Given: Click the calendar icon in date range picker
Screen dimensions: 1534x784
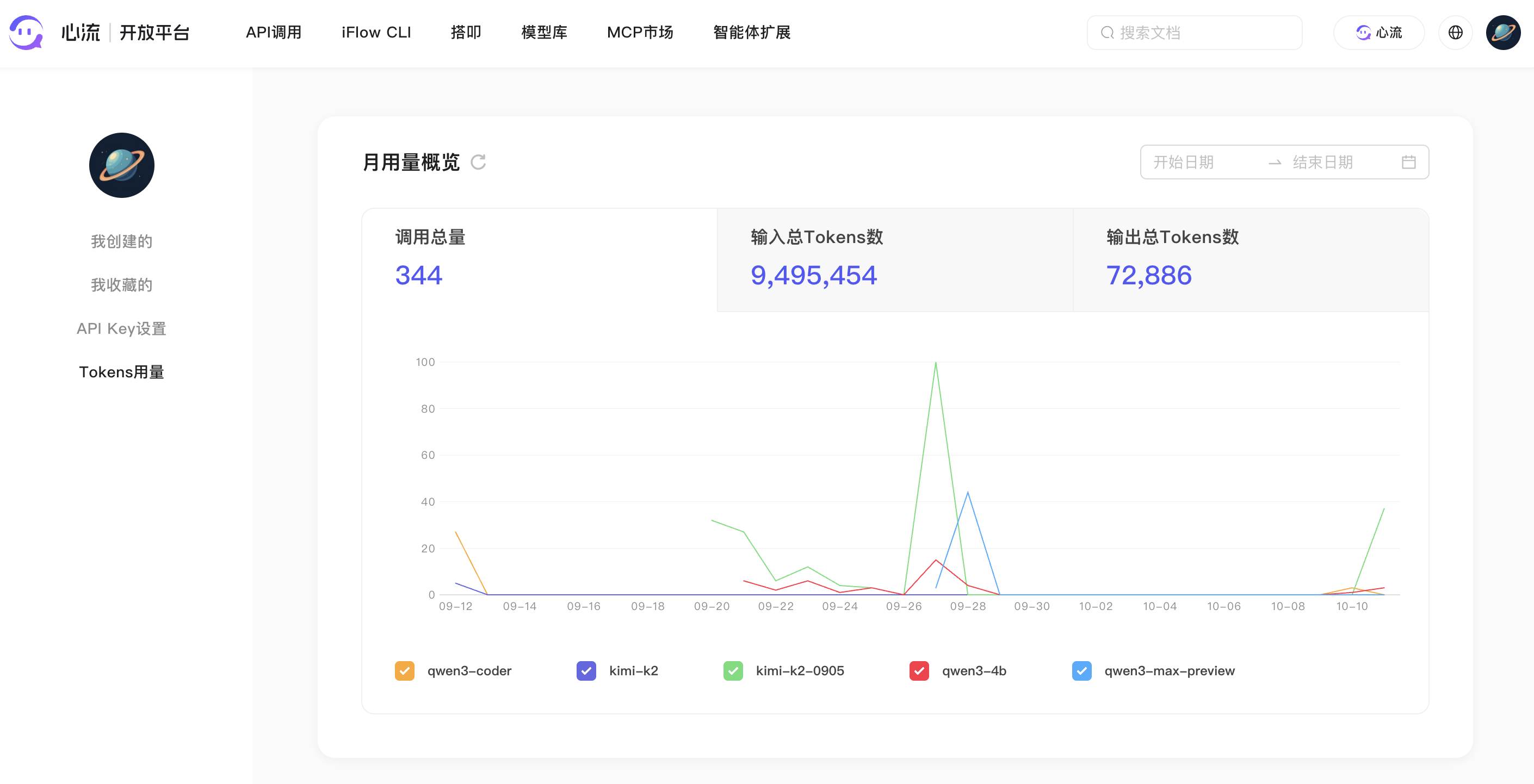Looking at the screenshot, I should (1408, 162).
